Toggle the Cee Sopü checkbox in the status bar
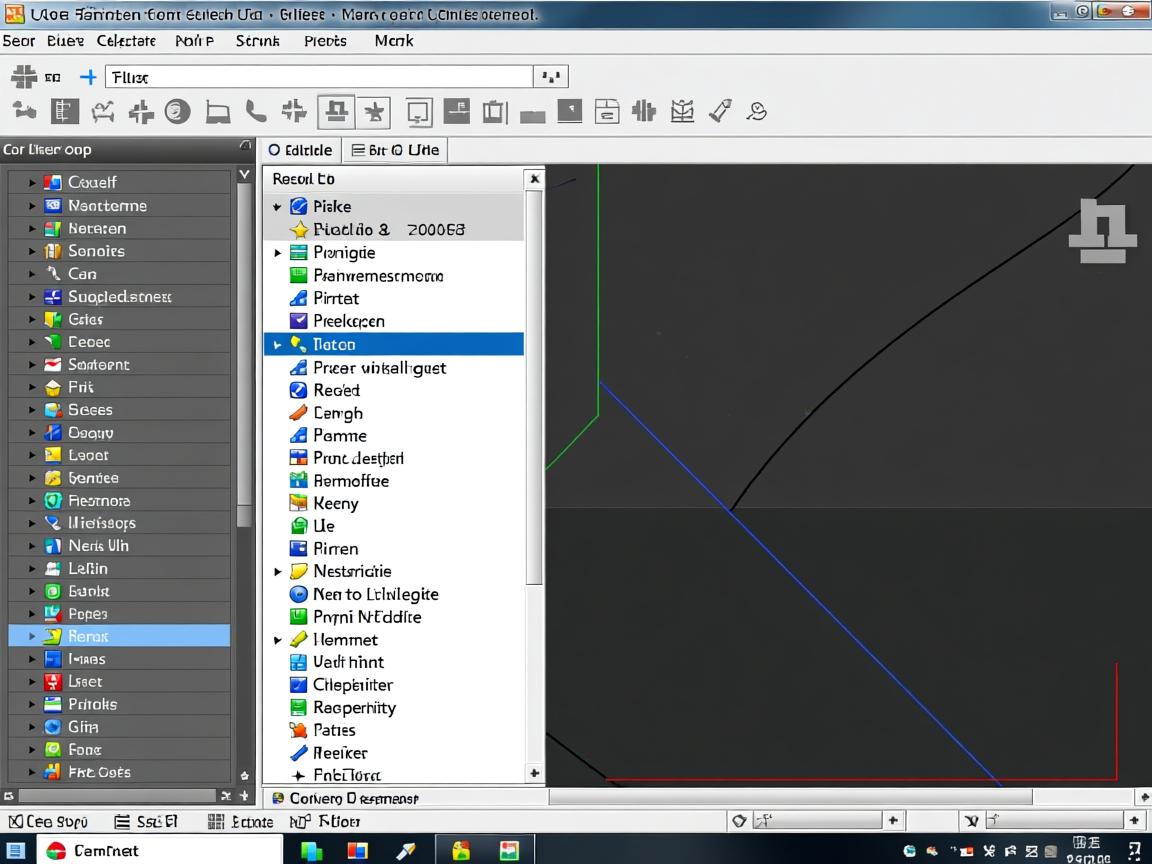 (x=15, y=821)
